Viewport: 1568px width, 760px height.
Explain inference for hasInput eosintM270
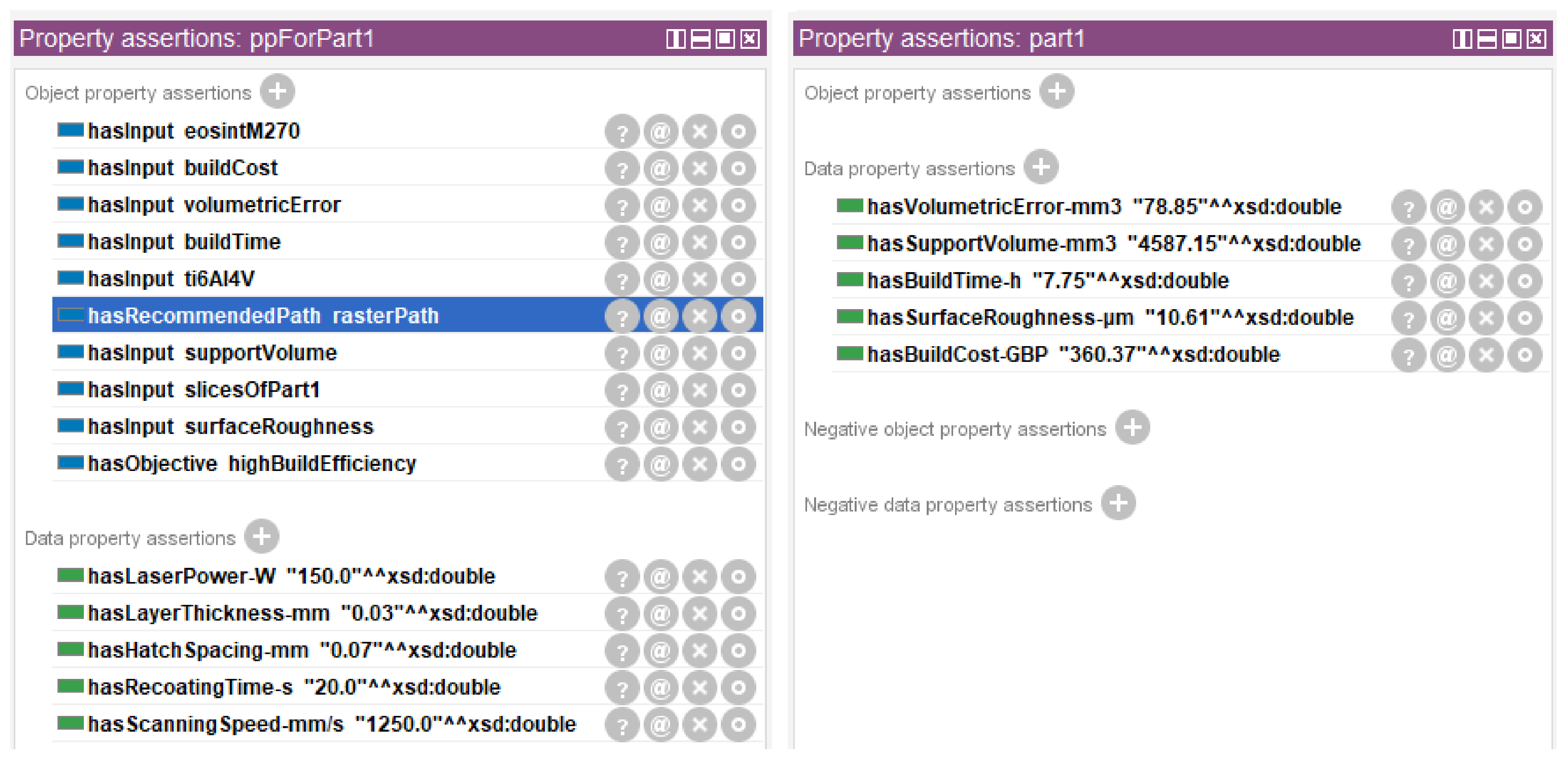pyautogui.click(x=622, y=132)
